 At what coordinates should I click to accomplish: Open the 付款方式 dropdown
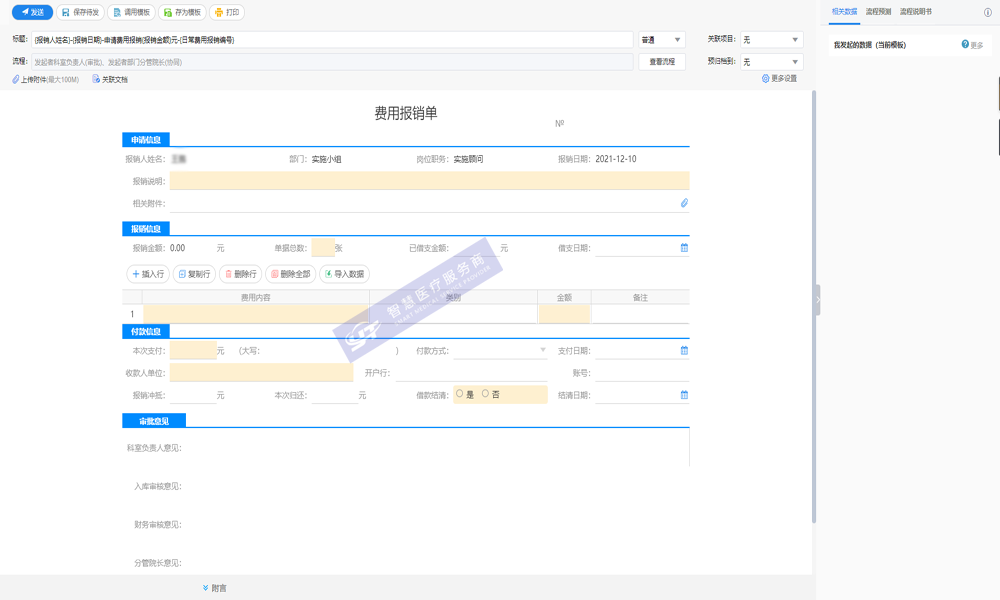click(500, 351)
